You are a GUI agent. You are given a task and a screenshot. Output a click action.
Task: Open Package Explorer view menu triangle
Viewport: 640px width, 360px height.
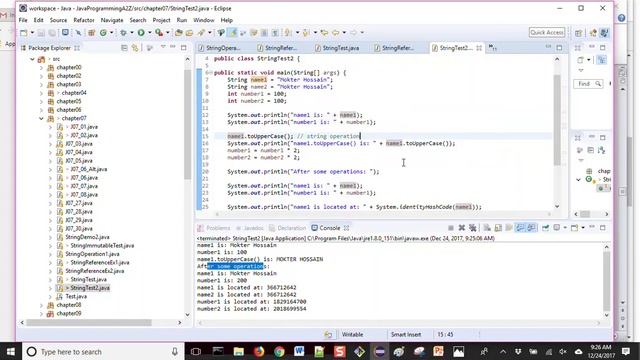click(163, 47)
